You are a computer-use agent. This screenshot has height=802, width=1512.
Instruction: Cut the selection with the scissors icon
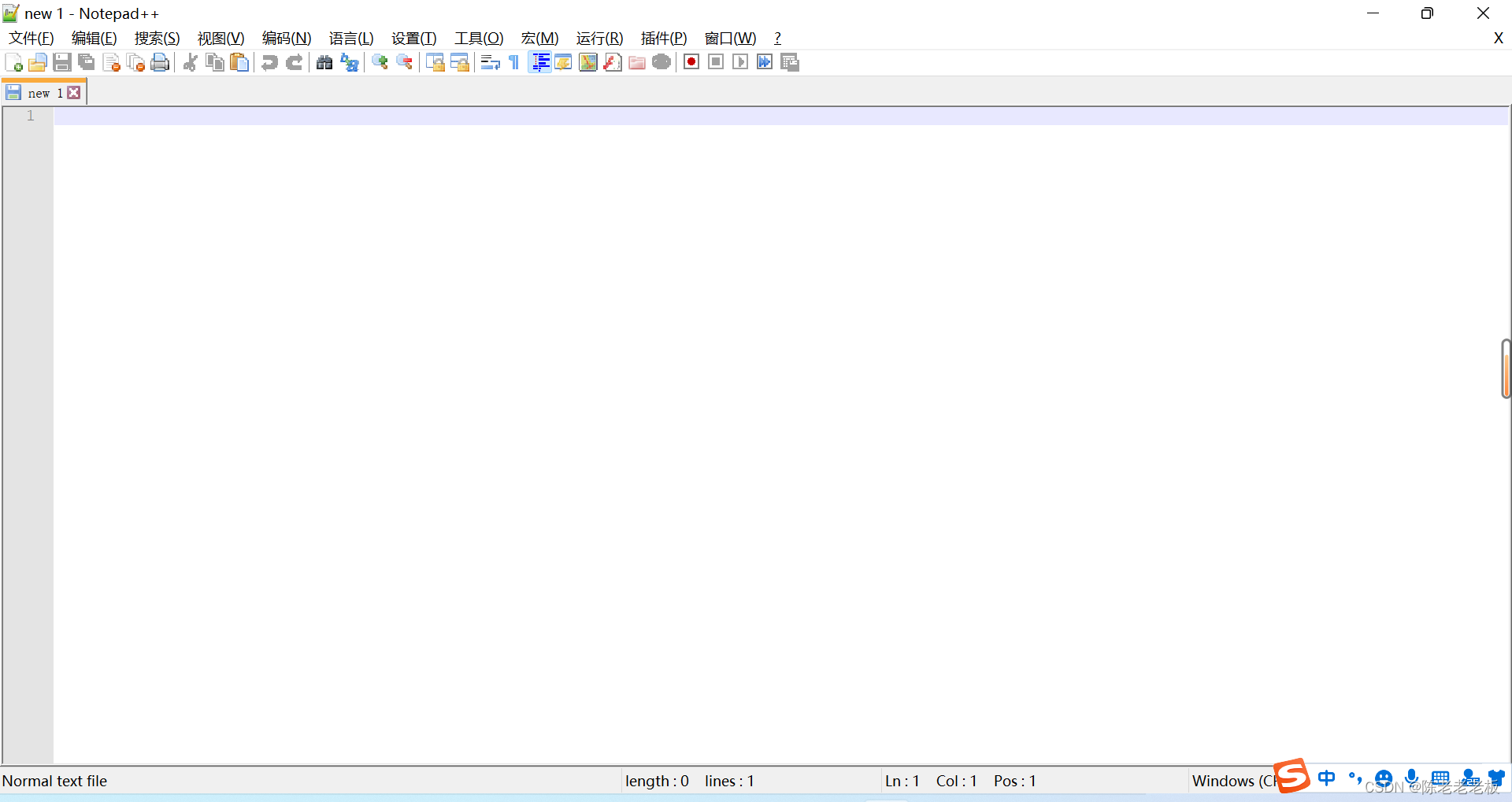coord(190,62)
